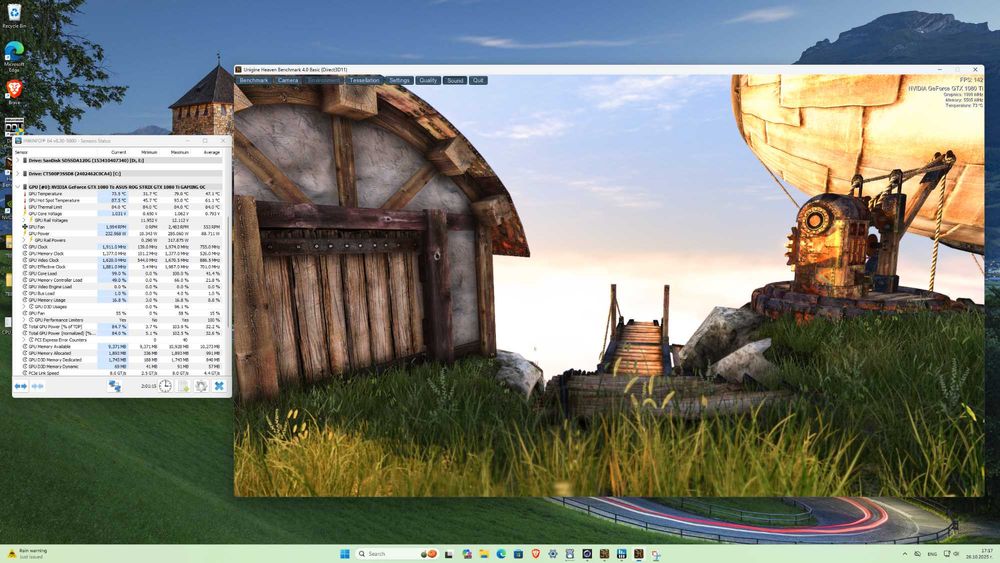Open Task View from the taskbar
This screenshot has height=563, width=1000.
[448, 554]
